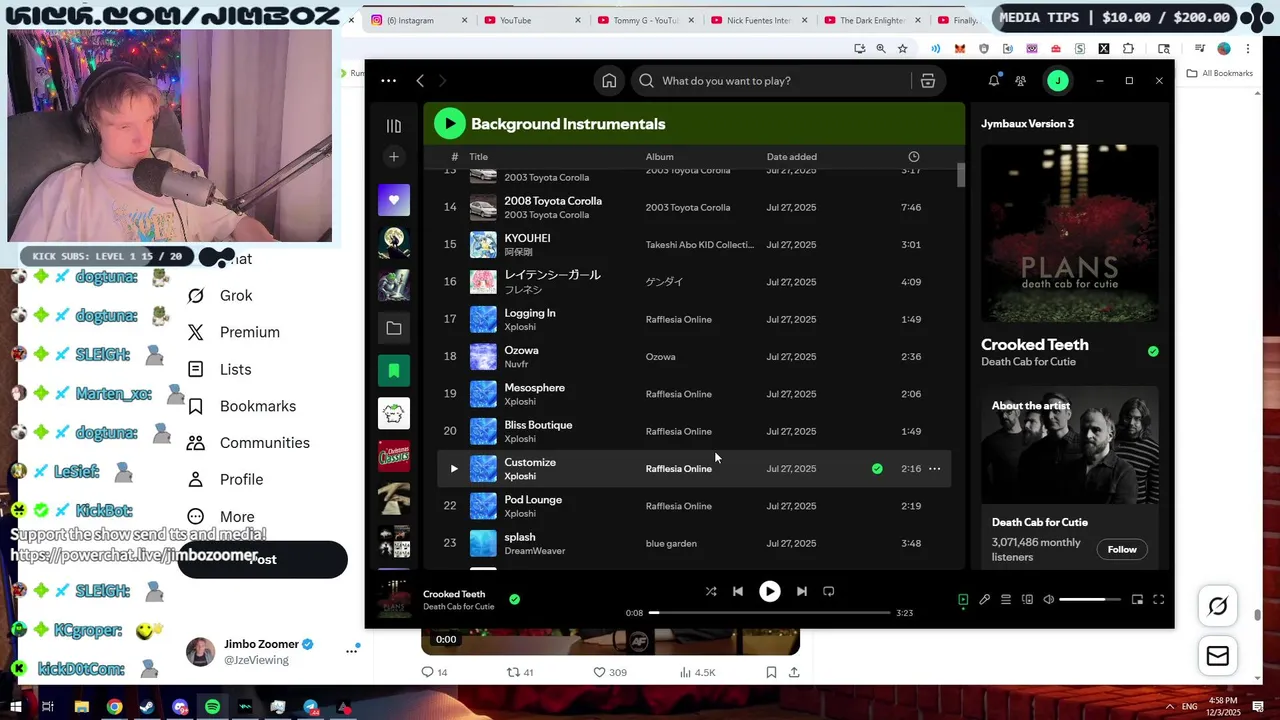
Task: Open Steam from the taskbar
Action: [147, 707]
